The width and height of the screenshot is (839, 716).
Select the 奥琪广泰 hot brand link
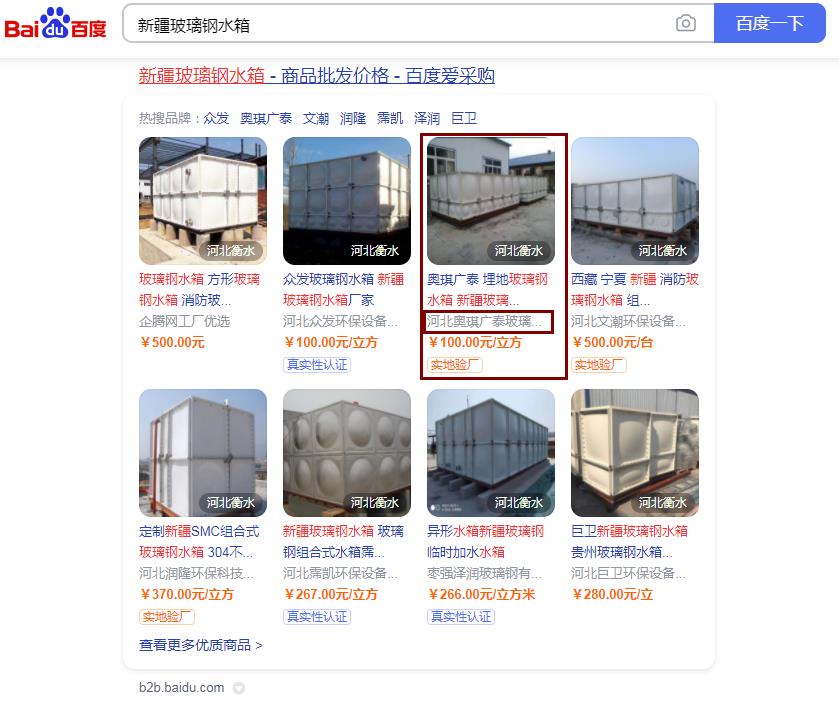pyautogui.click(x=266, y=118)
